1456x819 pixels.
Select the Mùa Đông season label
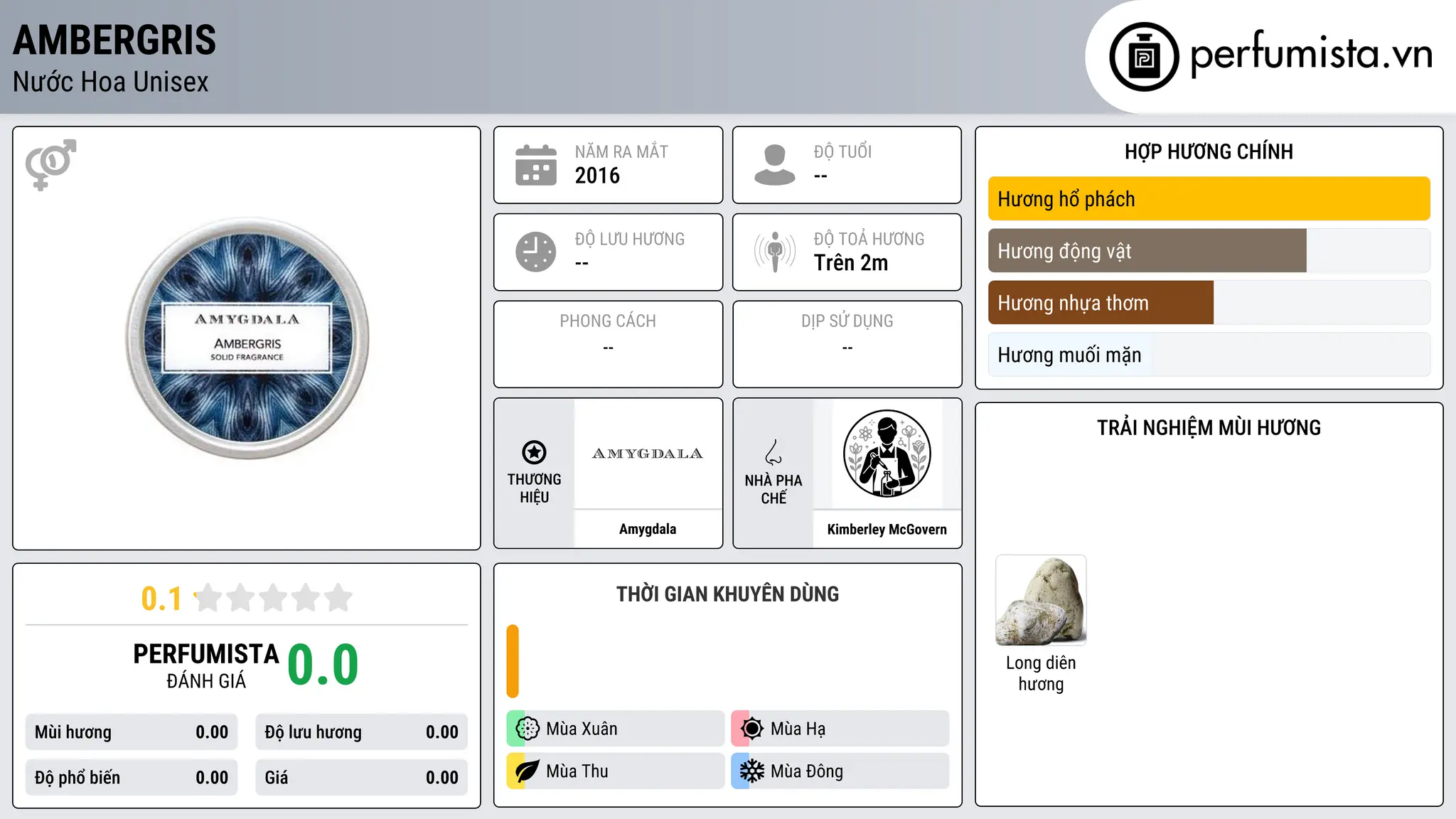(x=807, y=771)
